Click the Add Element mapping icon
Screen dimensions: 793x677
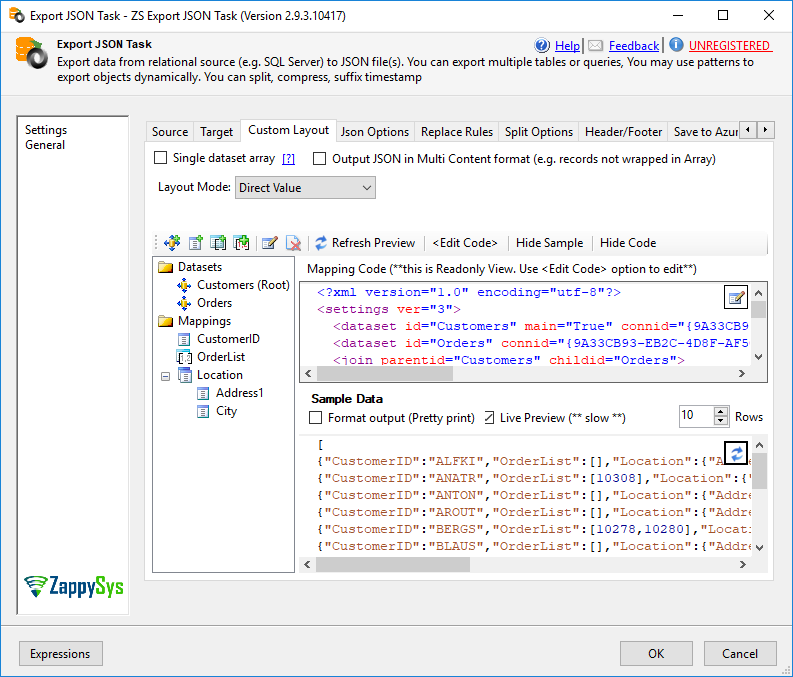point(195,243)
